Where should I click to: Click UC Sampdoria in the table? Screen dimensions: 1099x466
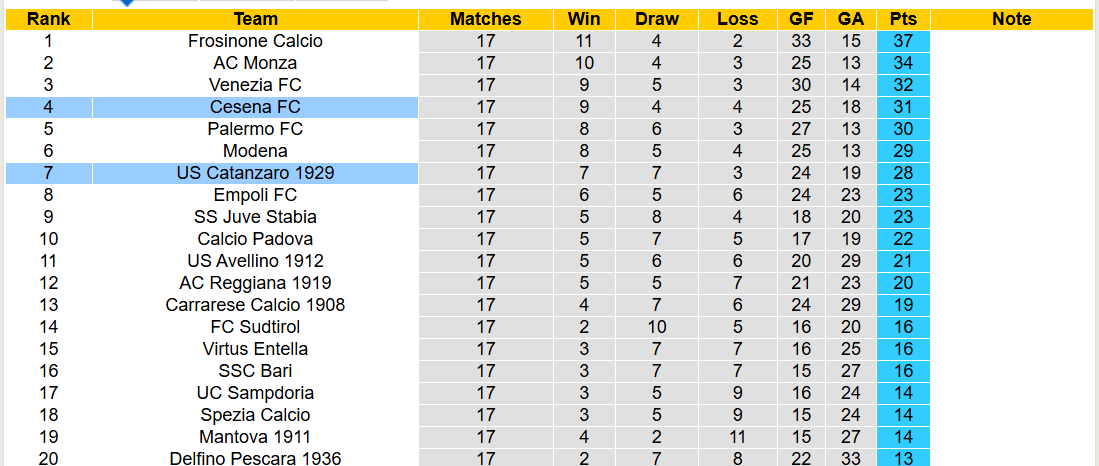click(255, 393)
